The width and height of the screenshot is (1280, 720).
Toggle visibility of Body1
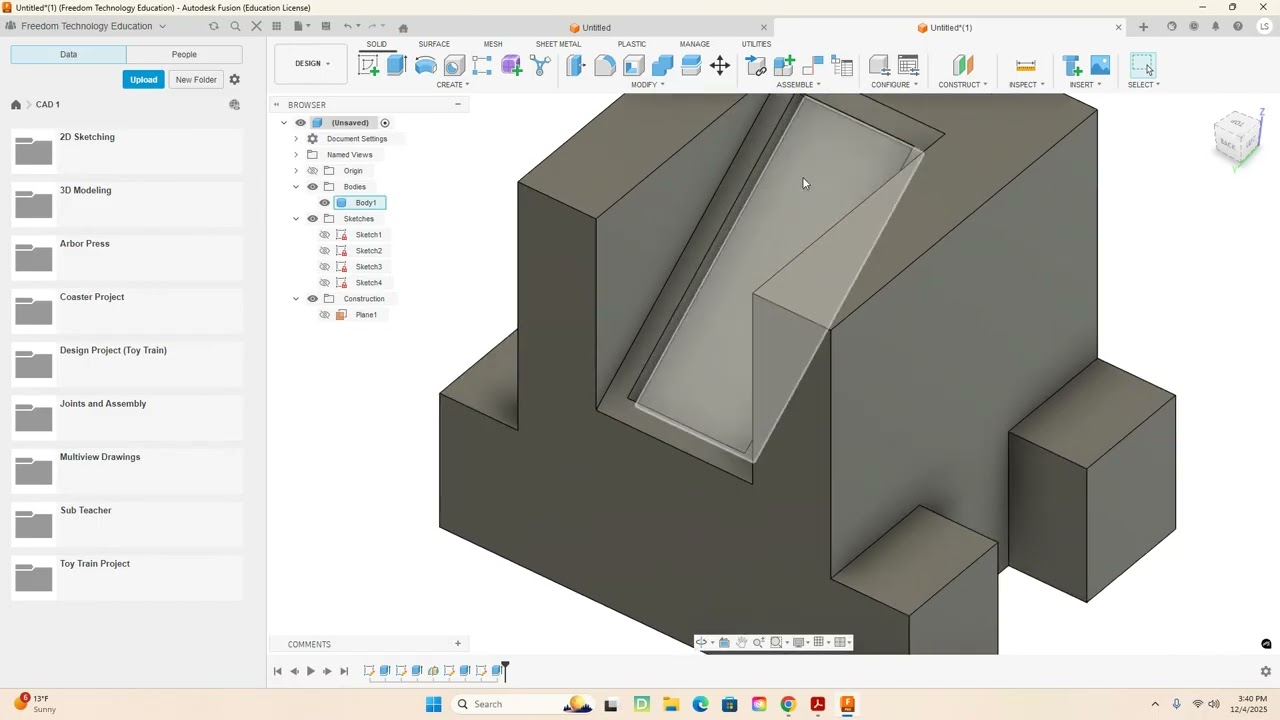click(x=324, y=203)
